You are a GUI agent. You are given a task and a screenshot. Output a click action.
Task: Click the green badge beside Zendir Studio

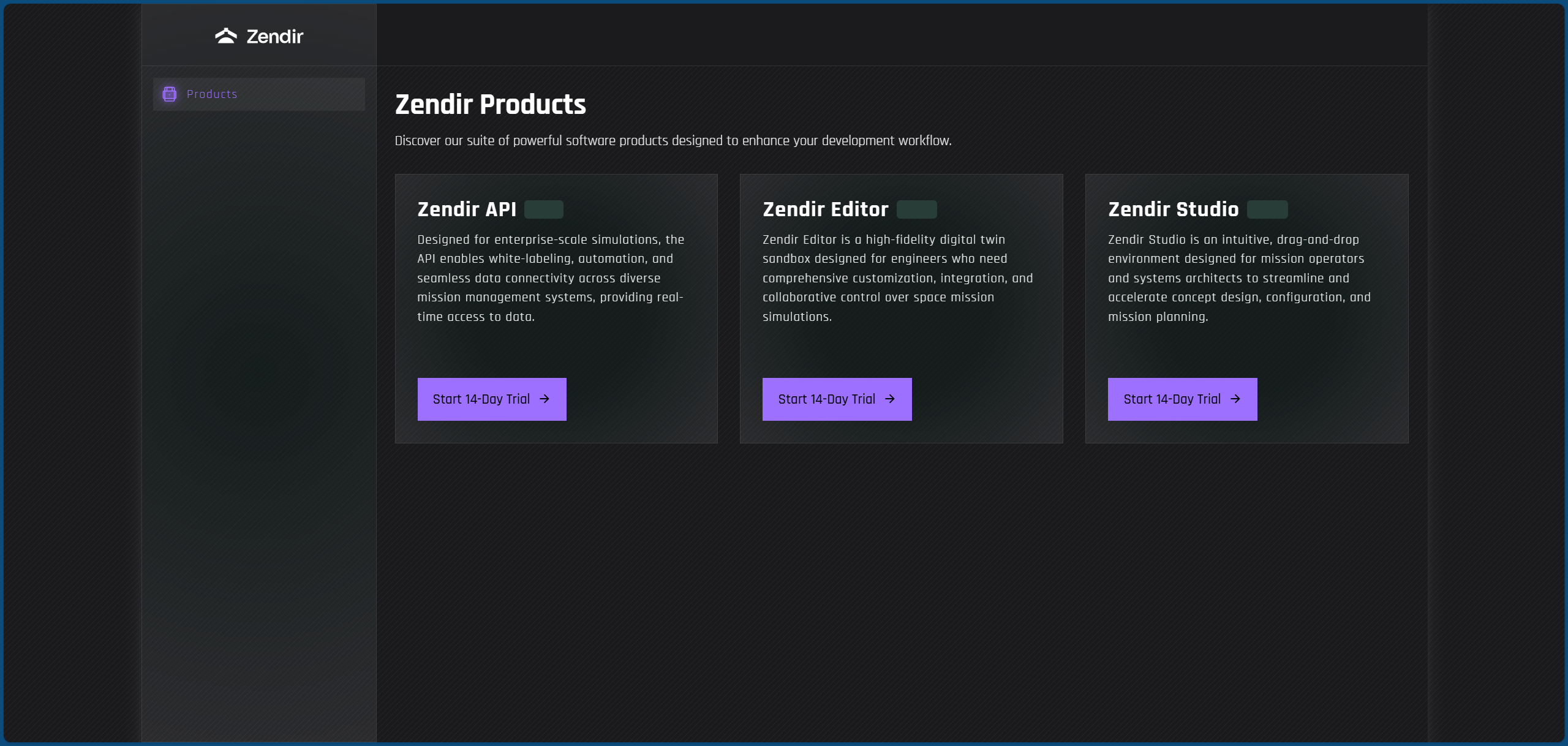(x=1267, y=209)
